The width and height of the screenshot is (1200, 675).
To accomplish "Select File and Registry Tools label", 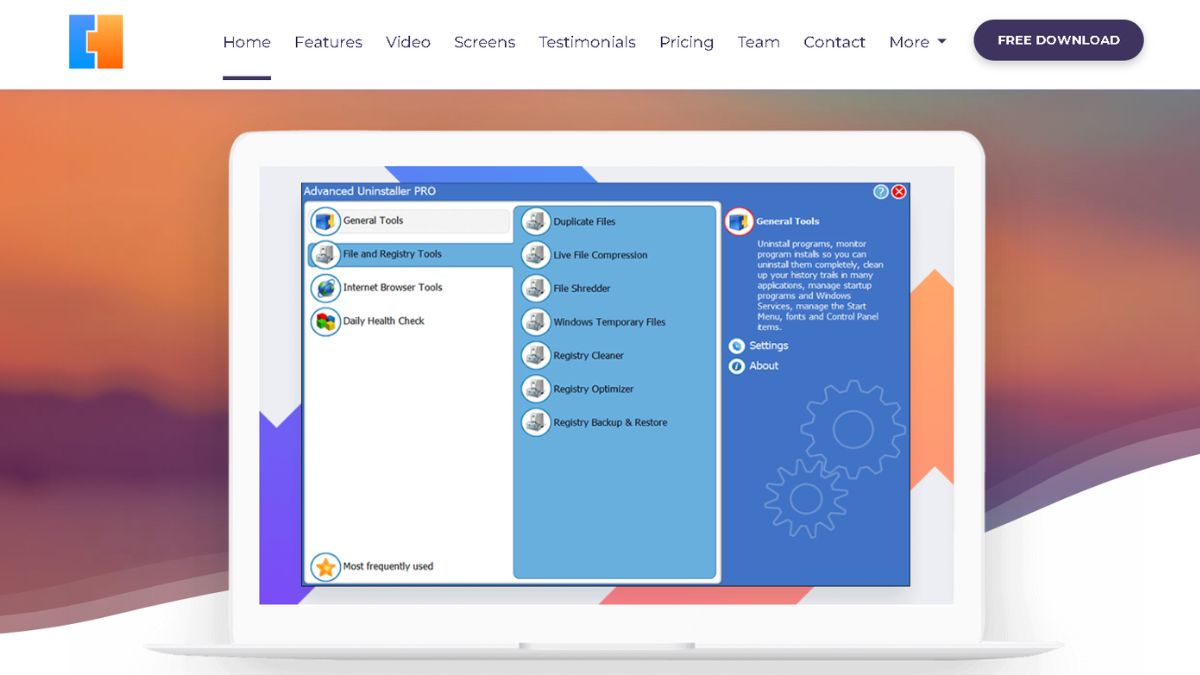I will [392, 254].
